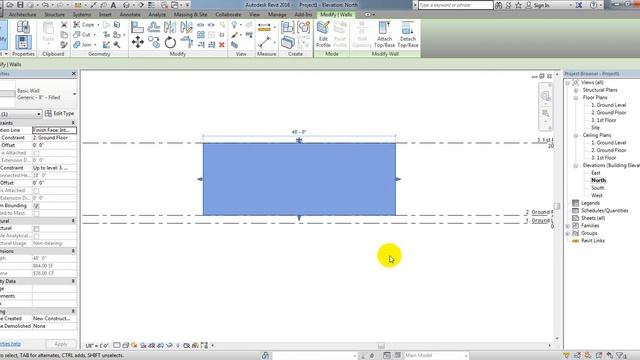Select the Rotate tool
Image resolution: width=640 pixels, height=360 pixels.
click(170, 42)
